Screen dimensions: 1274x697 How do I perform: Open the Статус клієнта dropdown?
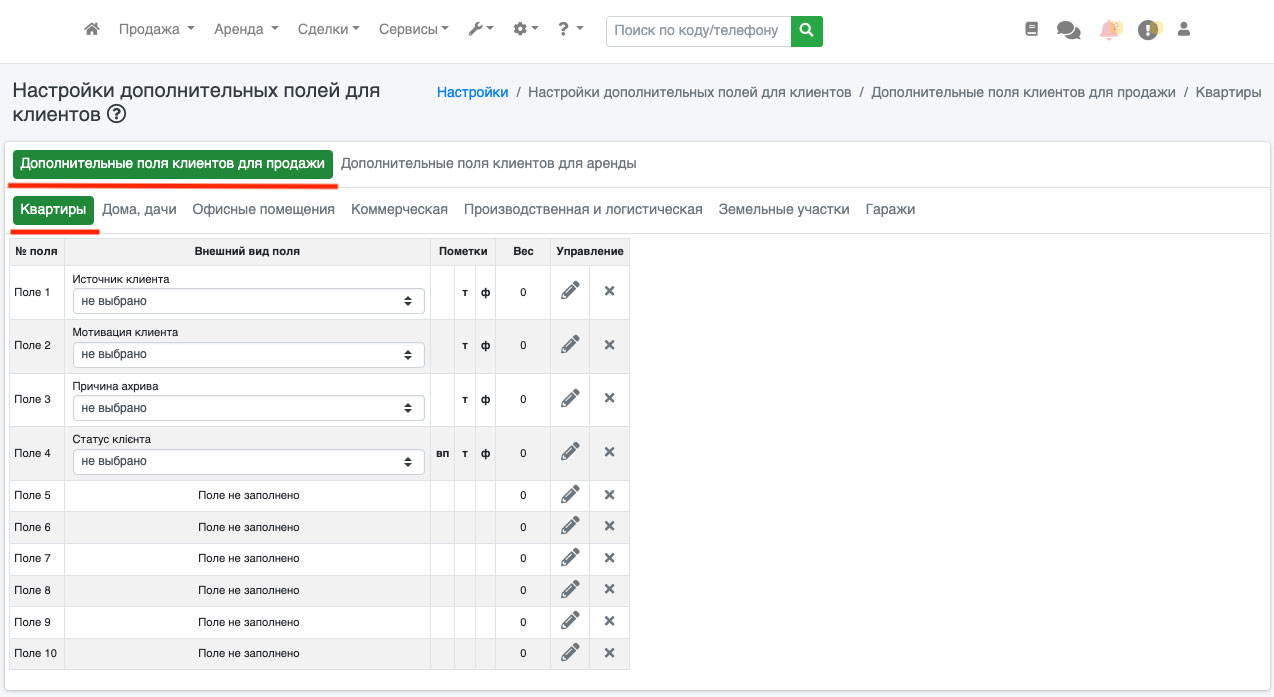click(x=248, y=461)
